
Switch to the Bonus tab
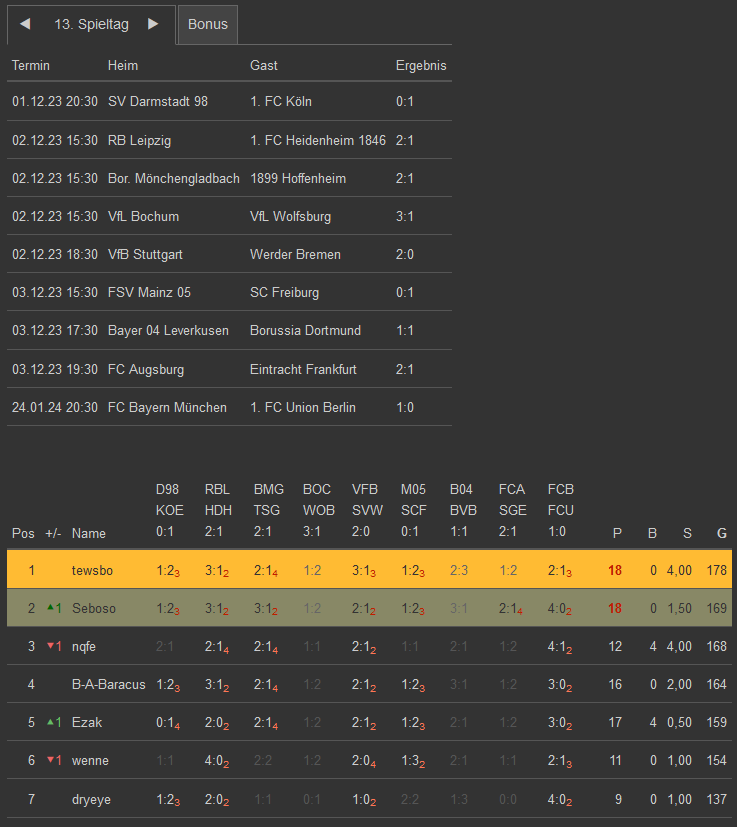[x=208, y=24]
